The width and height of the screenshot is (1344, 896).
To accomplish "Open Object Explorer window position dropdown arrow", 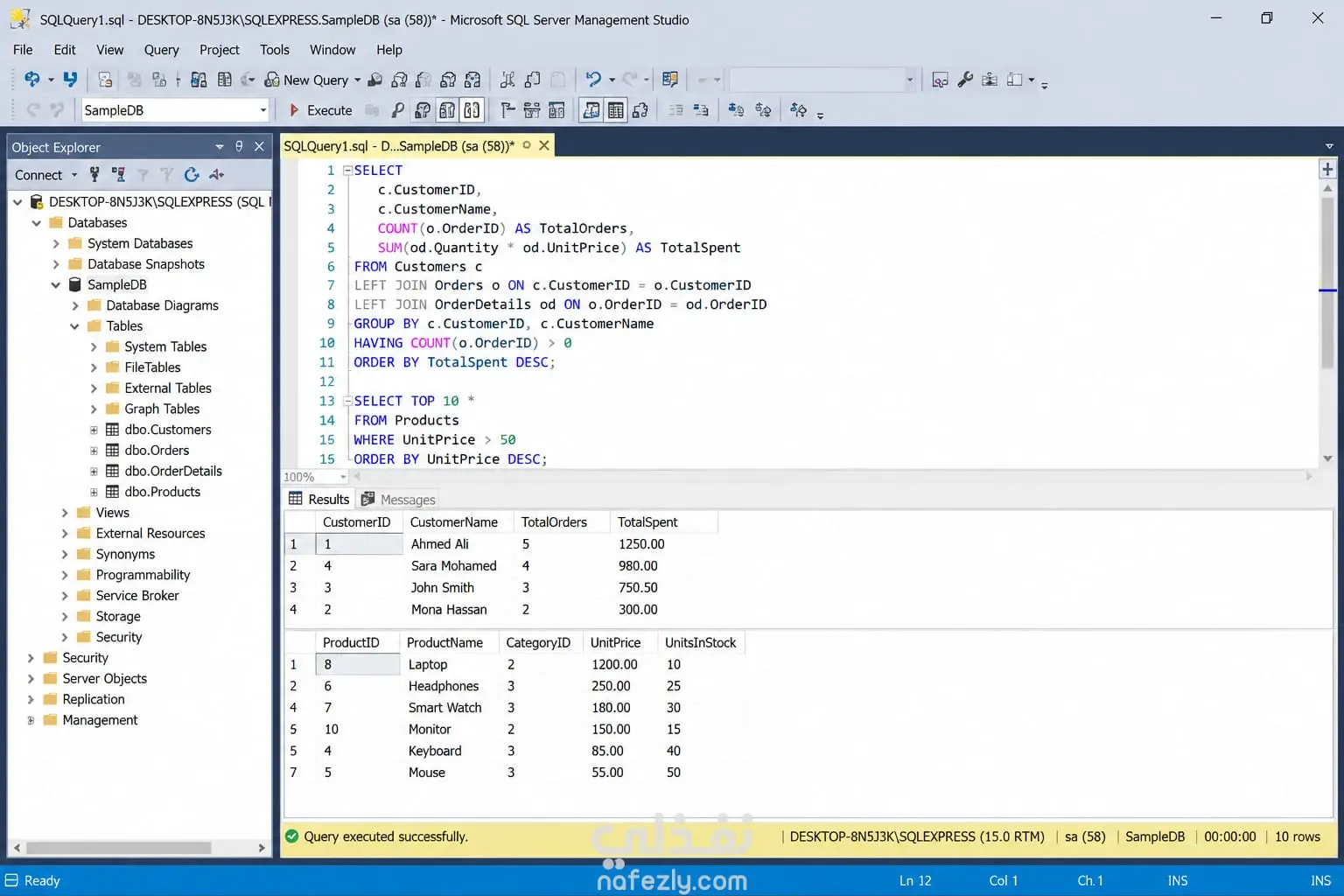I will tap(219, 146).
